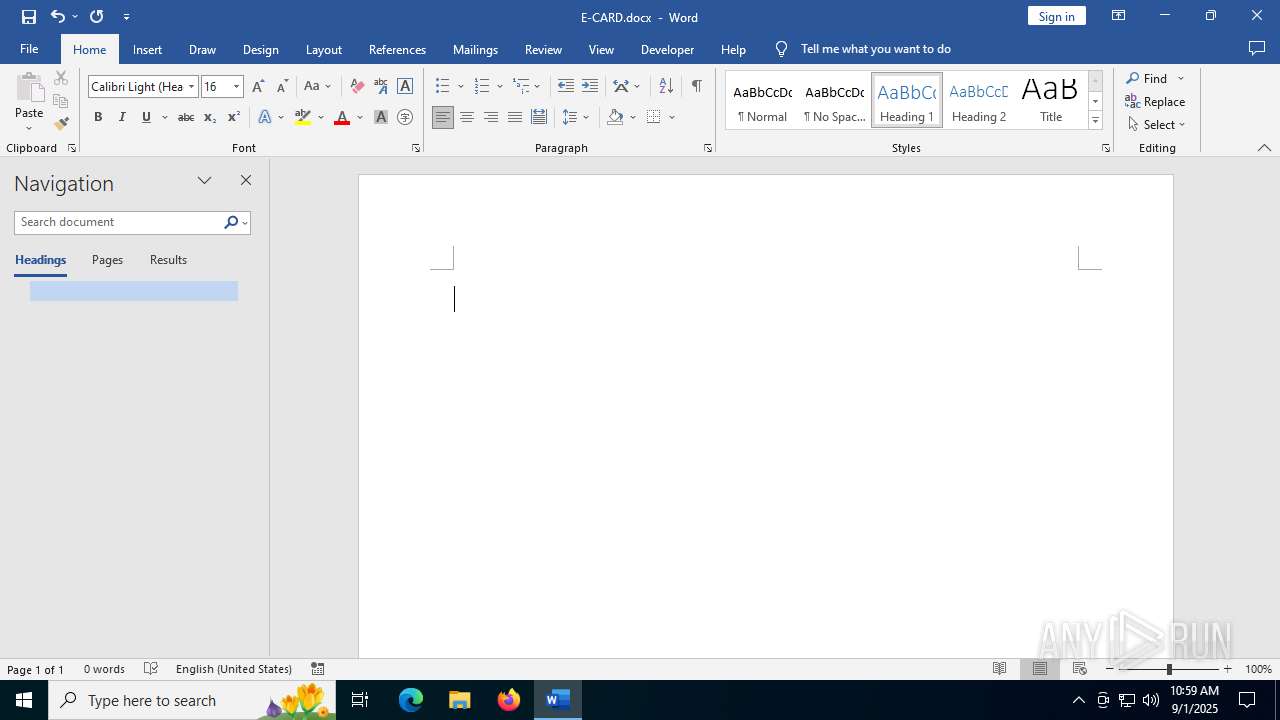Shrink font size with the smaller A icon
Image resolution: width=1280 pixels, height=720 pixels.
282,86
